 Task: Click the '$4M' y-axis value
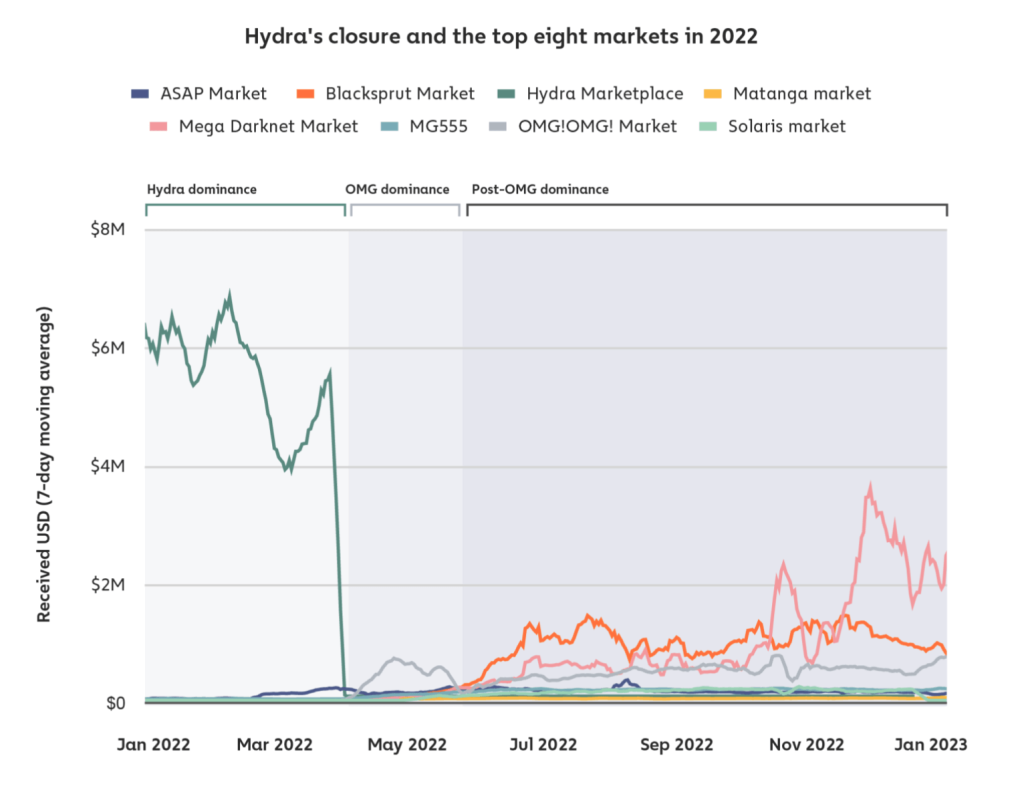click(108, 466)
